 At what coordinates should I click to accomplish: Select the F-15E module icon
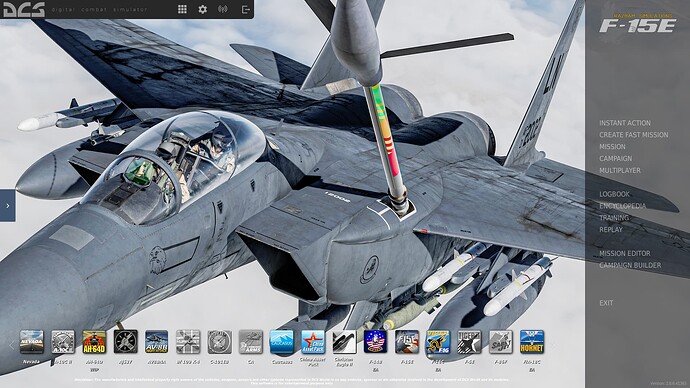pyautogui.click(x=407, y=342)
